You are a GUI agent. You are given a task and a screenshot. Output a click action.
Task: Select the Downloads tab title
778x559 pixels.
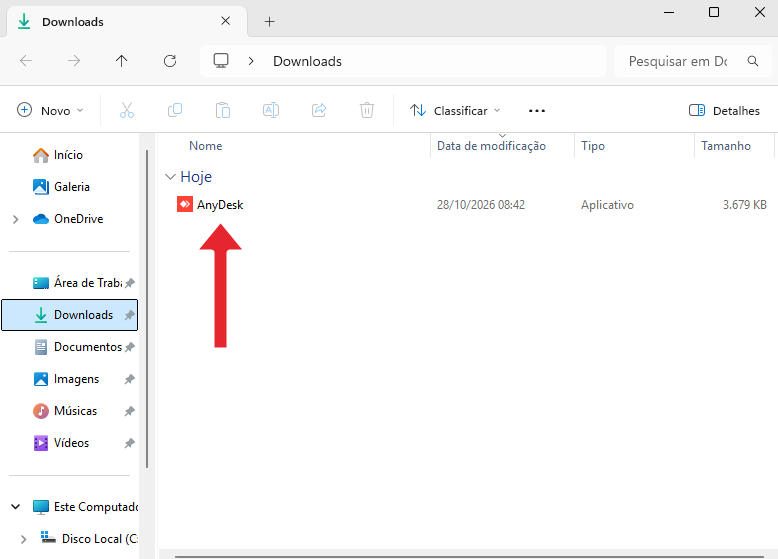tap(73, 22)
